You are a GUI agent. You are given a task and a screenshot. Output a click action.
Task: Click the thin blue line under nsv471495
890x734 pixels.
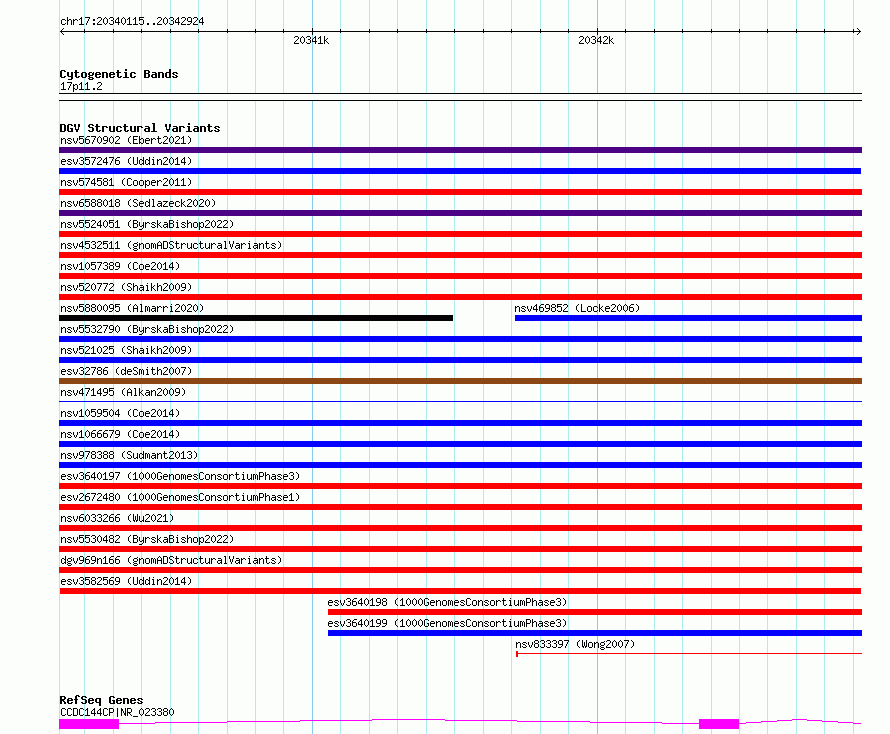[460, 402]
